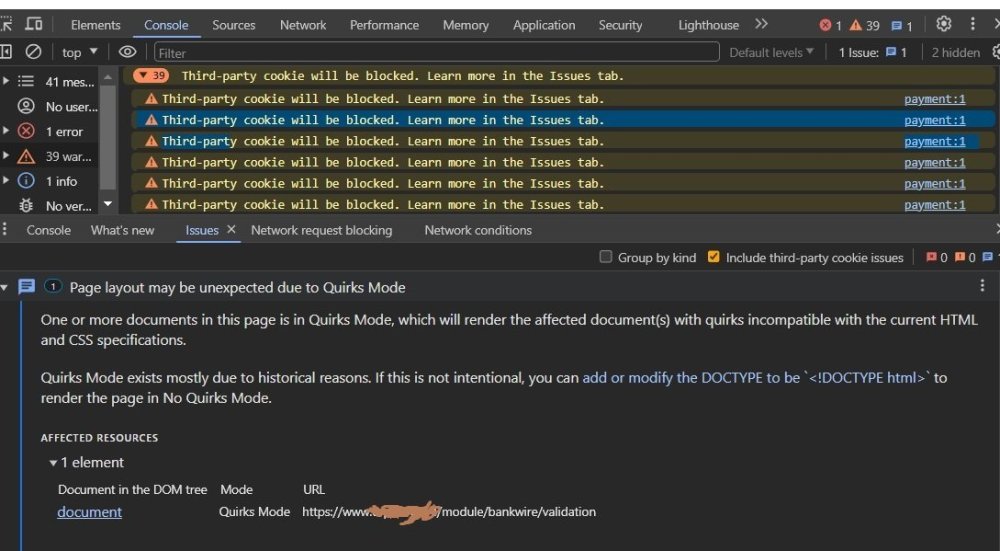The width and height of the screenshot is (1000, 551).
Task: Open the Default levels dropdown
Action: point(771,52)
